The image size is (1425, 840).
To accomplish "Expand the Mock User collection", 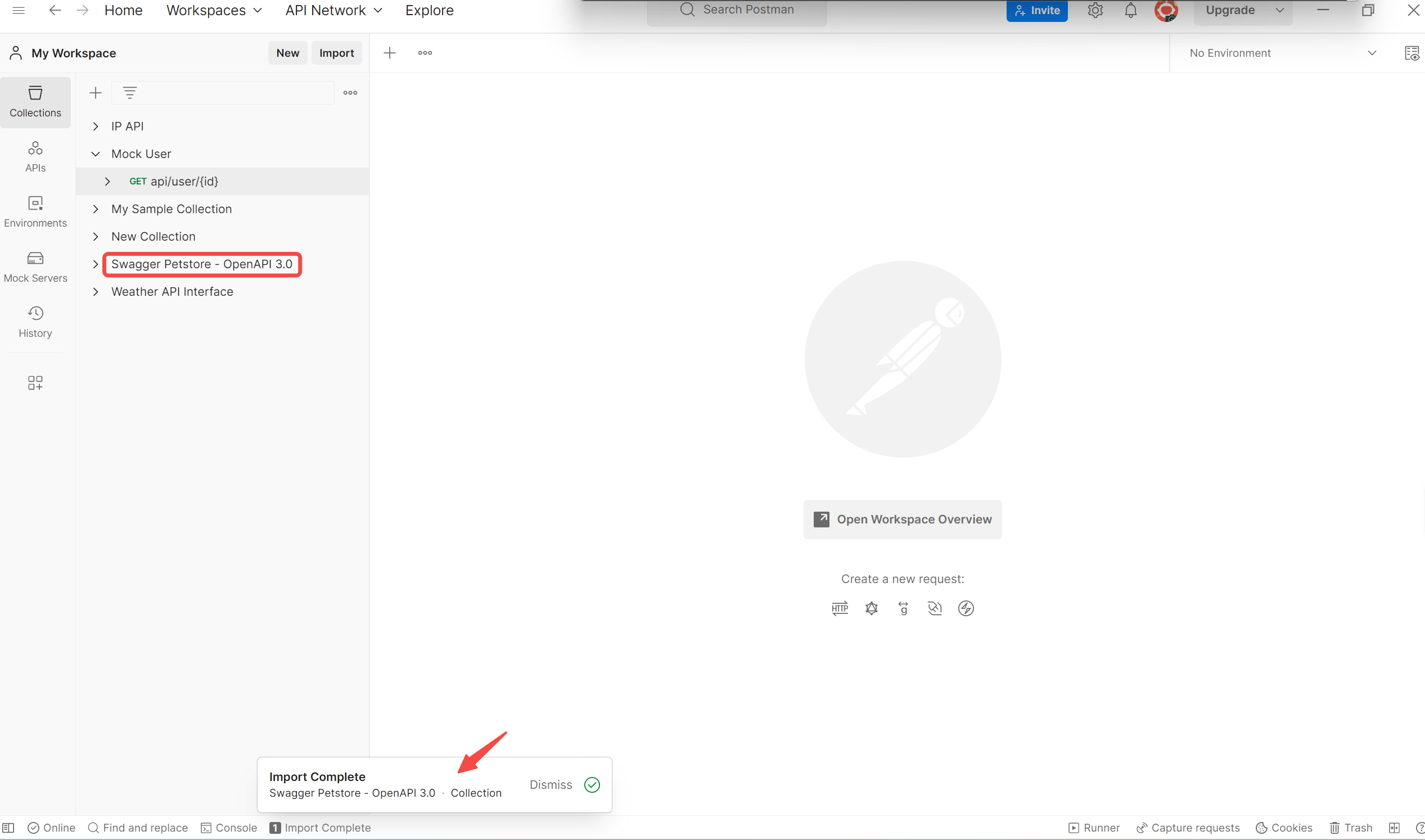I will pos(95,153).
